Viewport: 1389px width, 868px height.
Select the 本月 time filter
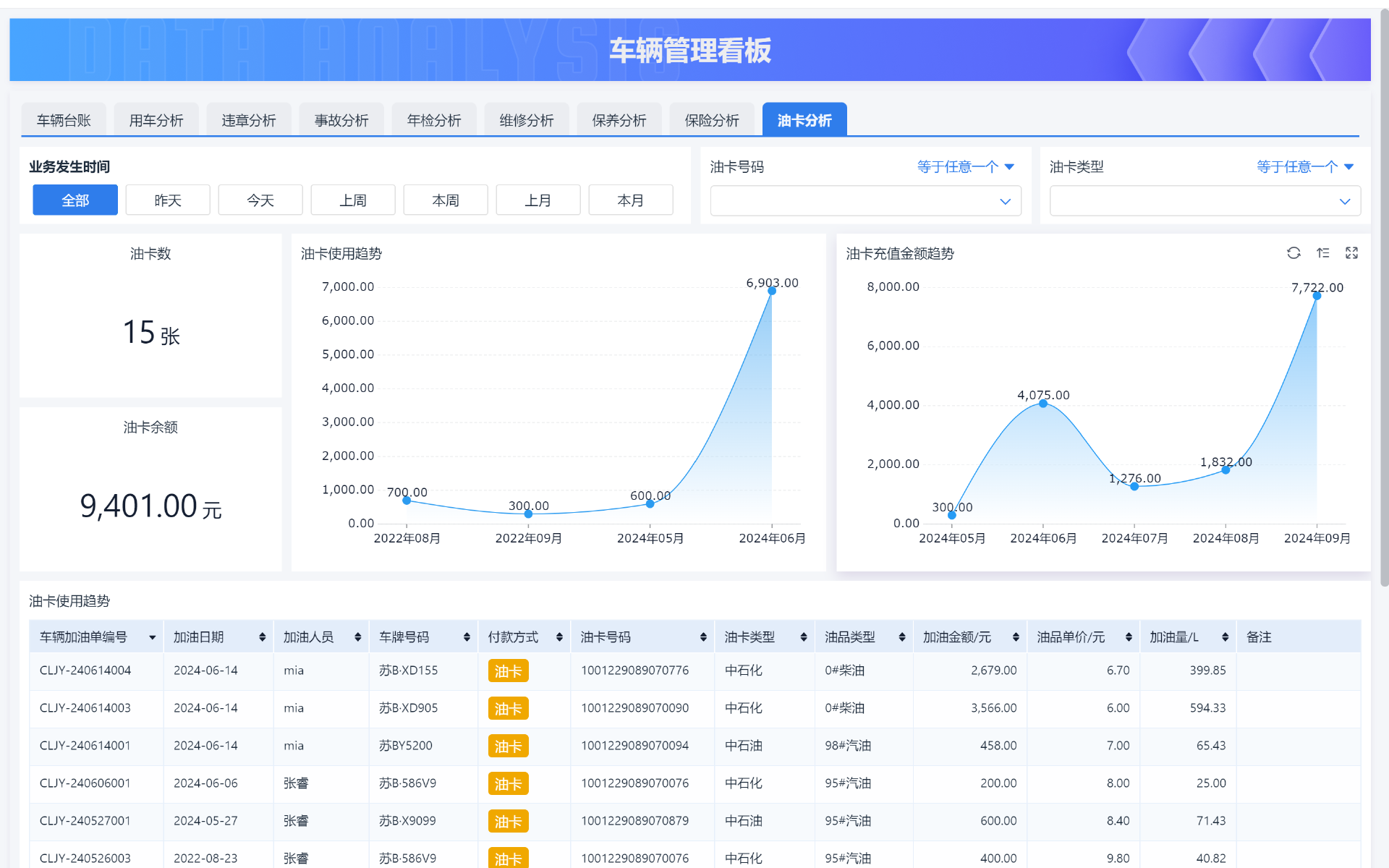point(630,200)
